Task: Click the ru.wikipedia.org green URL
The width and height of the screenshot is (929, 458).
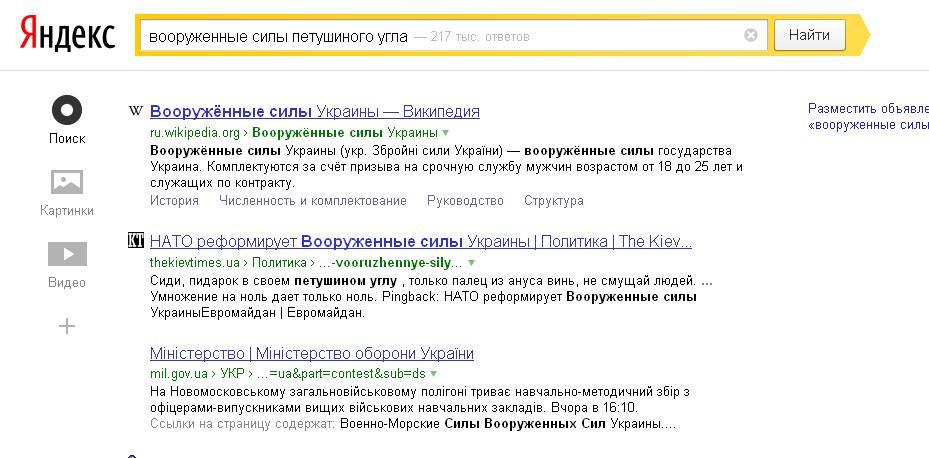Action: tap(195, 133)
